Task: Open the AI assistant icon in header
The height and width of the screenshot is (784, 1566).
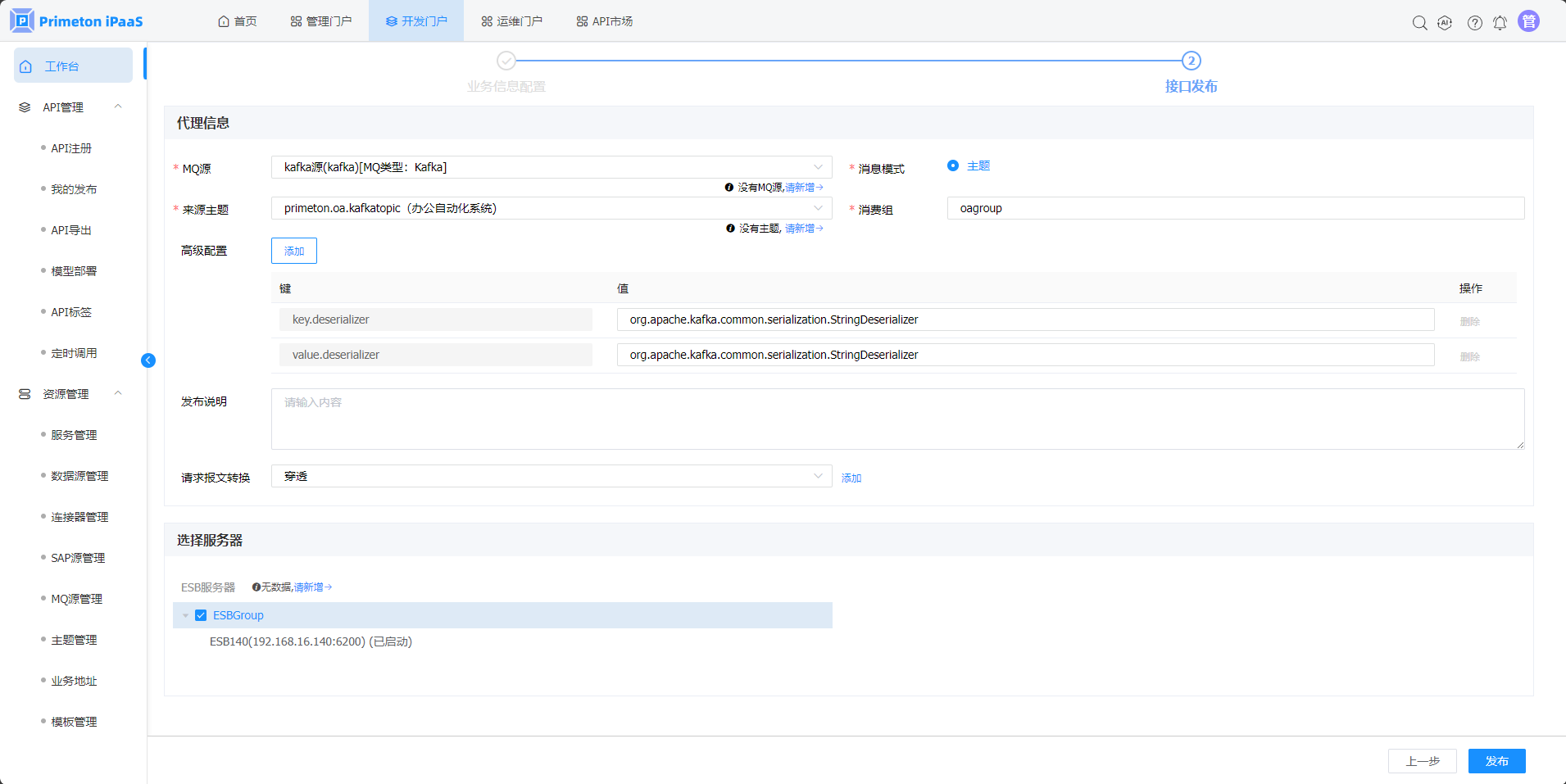Action: click(x=1445, y=23)
